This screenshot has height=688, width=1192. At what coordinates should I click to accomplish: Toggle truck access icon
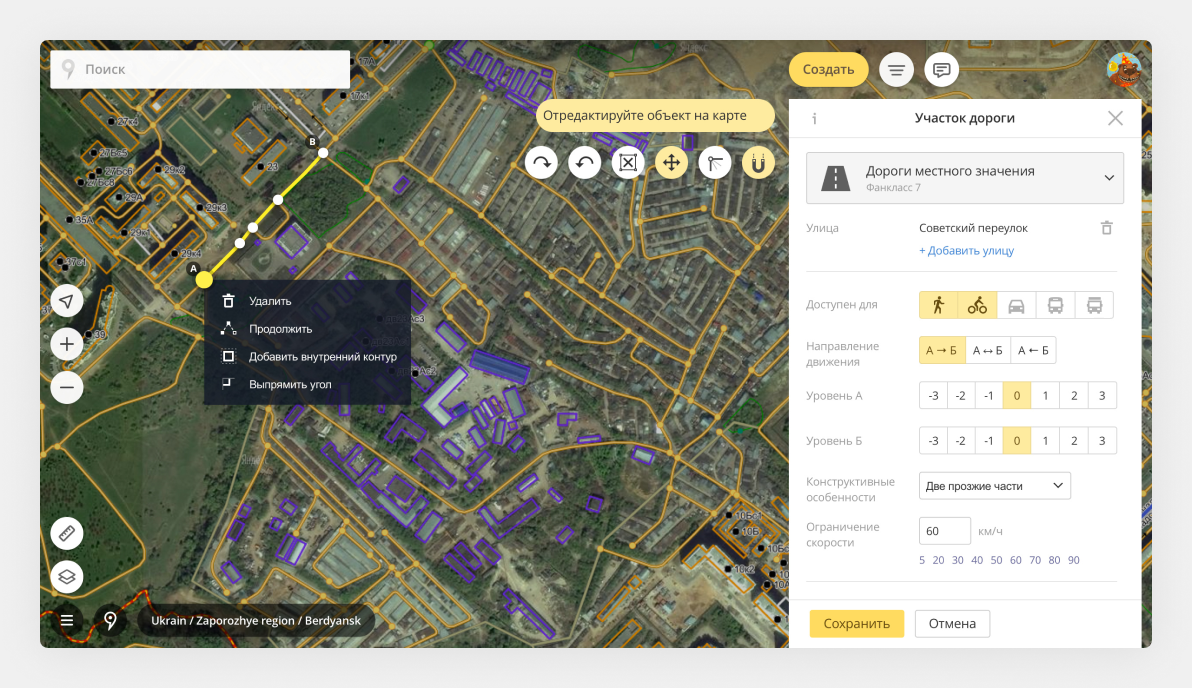point(1094,305)
